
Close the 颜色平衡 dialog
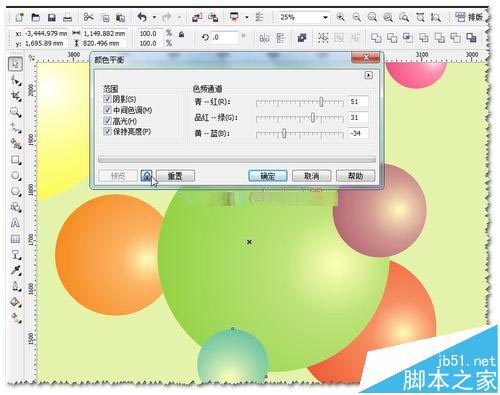[366, 57]
